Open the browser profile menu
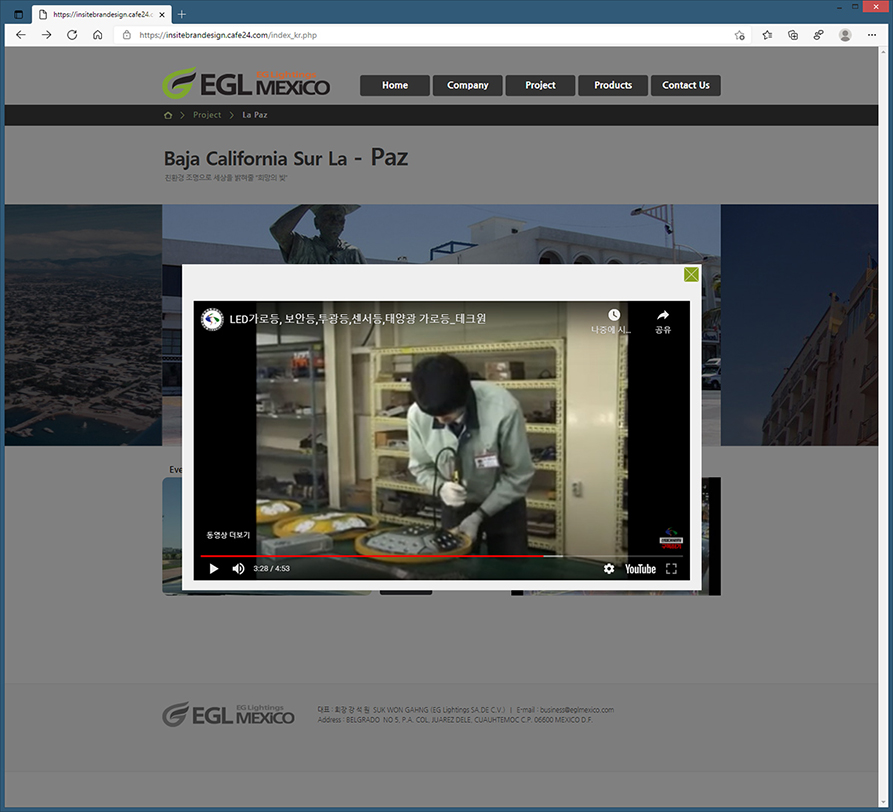Viewport: 893px width, 812px height. [845, 35]
